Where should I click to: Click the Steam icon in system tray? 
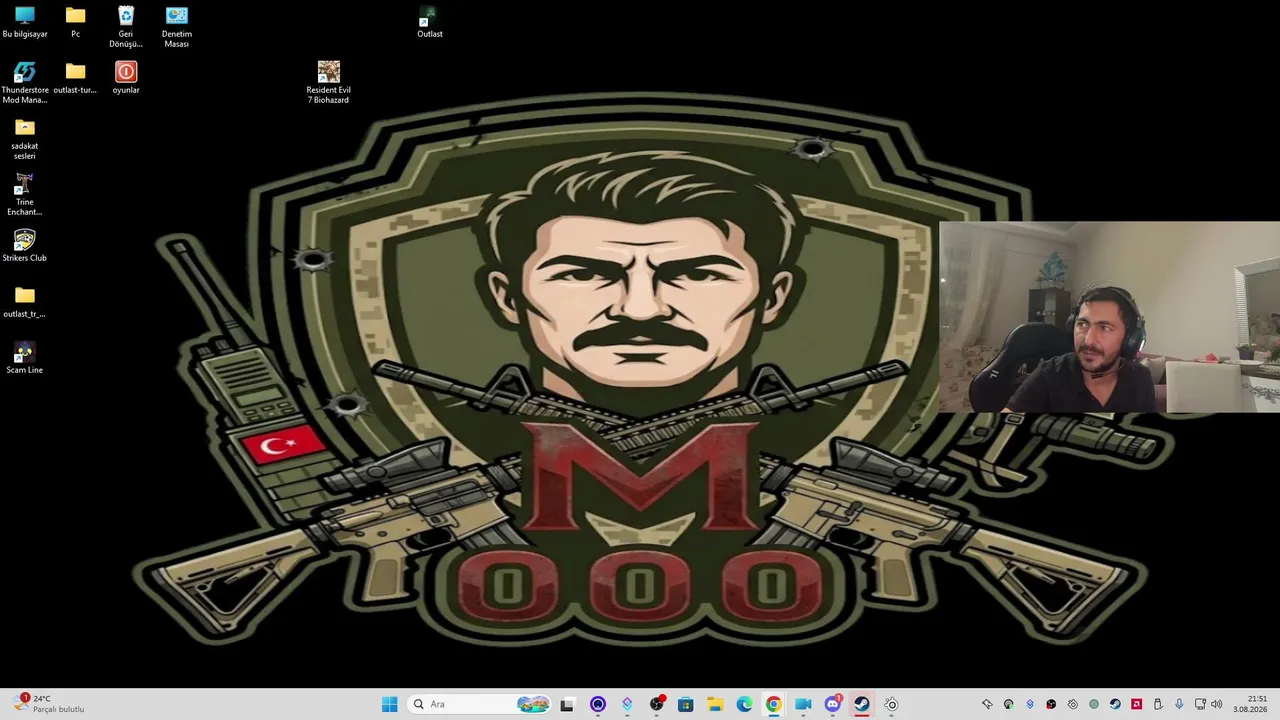point(1115,704)
